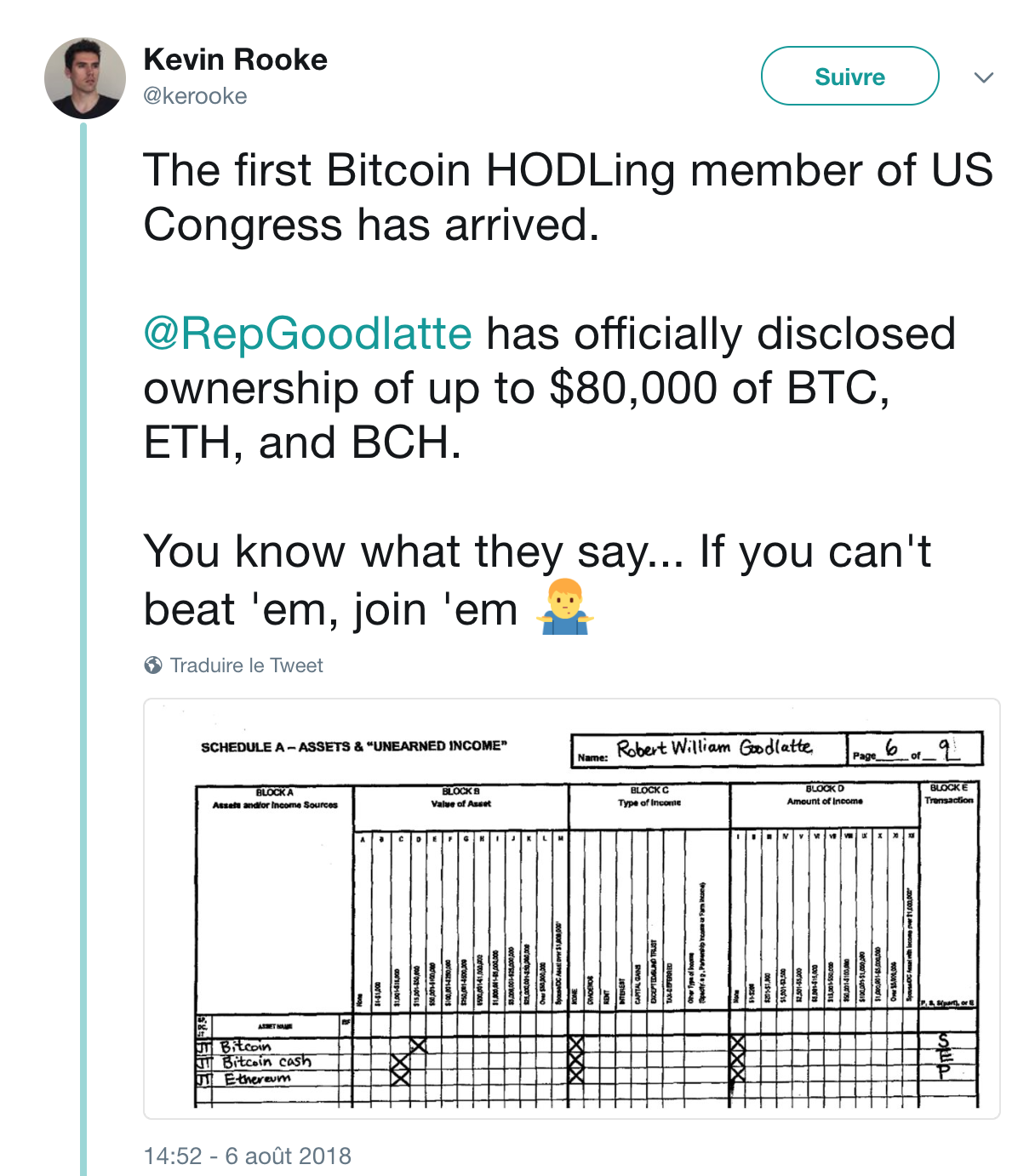Enlarge the Schedule A form image

[x=572, y=908]
